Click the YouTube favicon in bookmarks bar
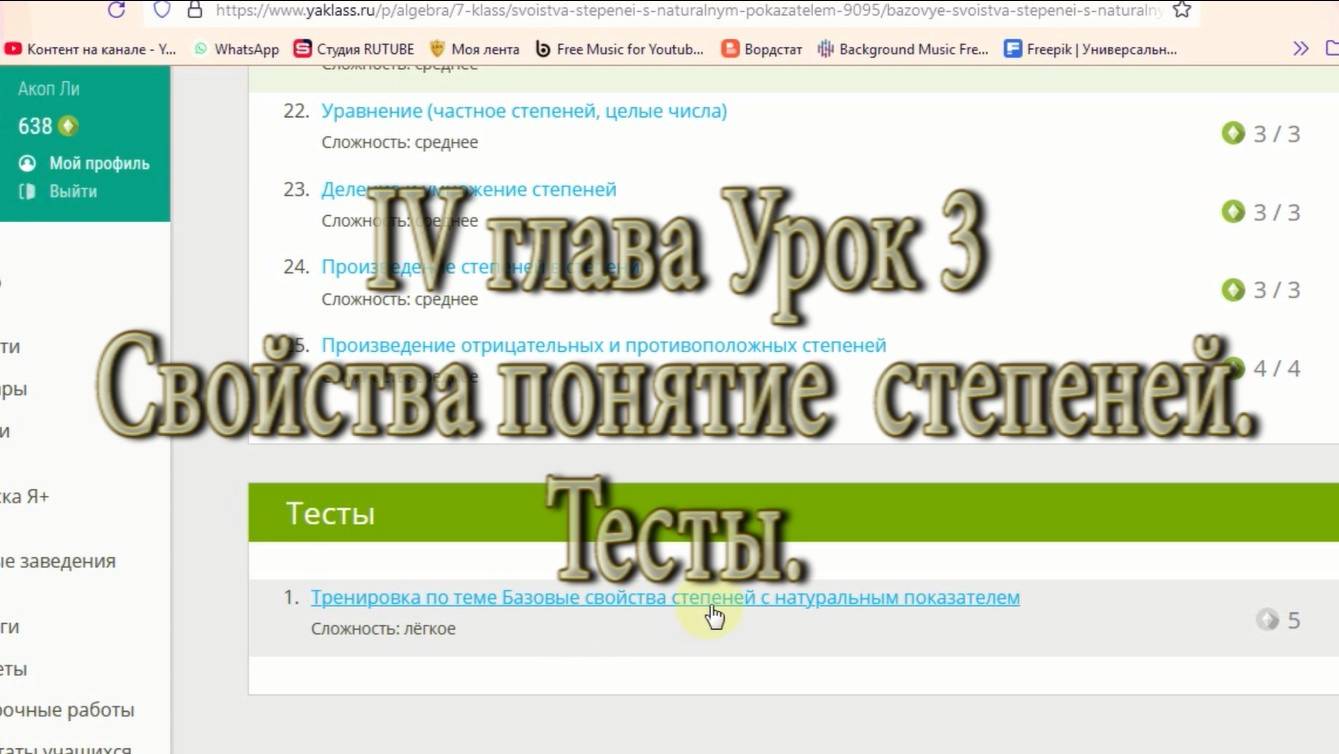Screen dimensions: 1339x754 (13, 48)
